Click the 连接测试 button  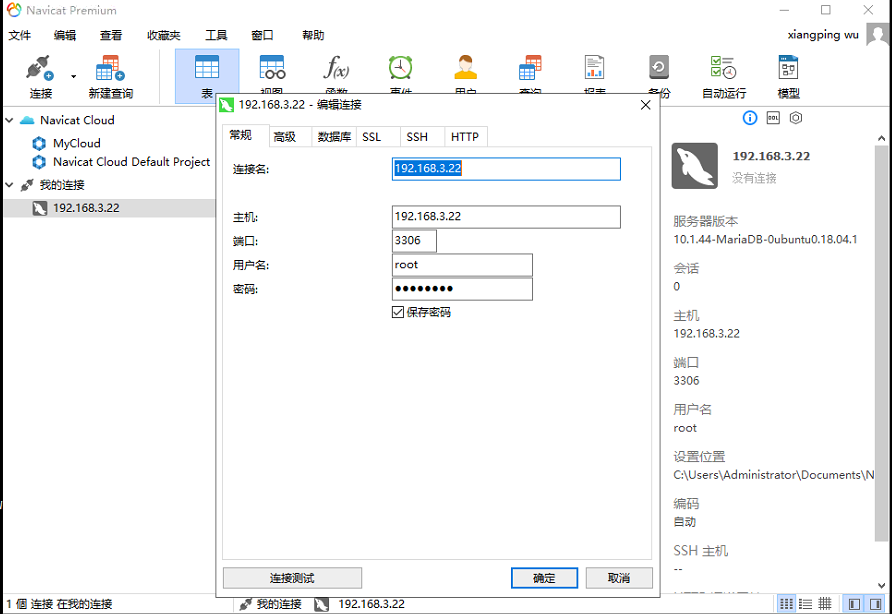(x=292, y=578)
